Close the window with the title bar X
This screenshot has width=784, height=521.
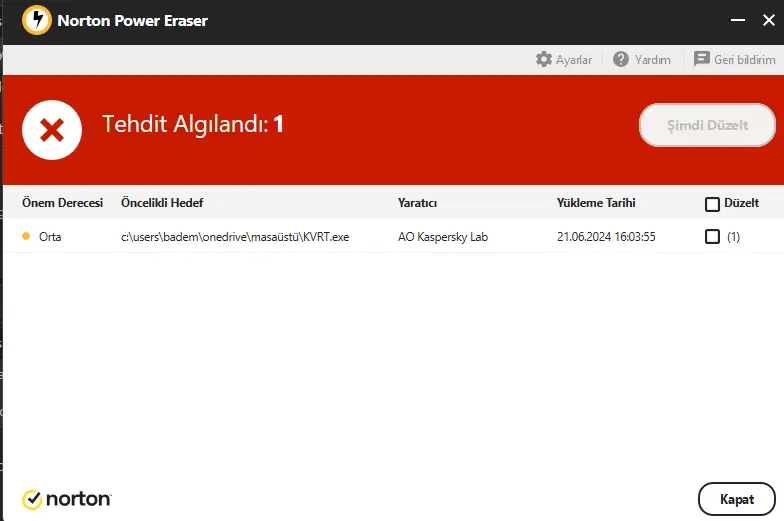(x=768, y=20)
